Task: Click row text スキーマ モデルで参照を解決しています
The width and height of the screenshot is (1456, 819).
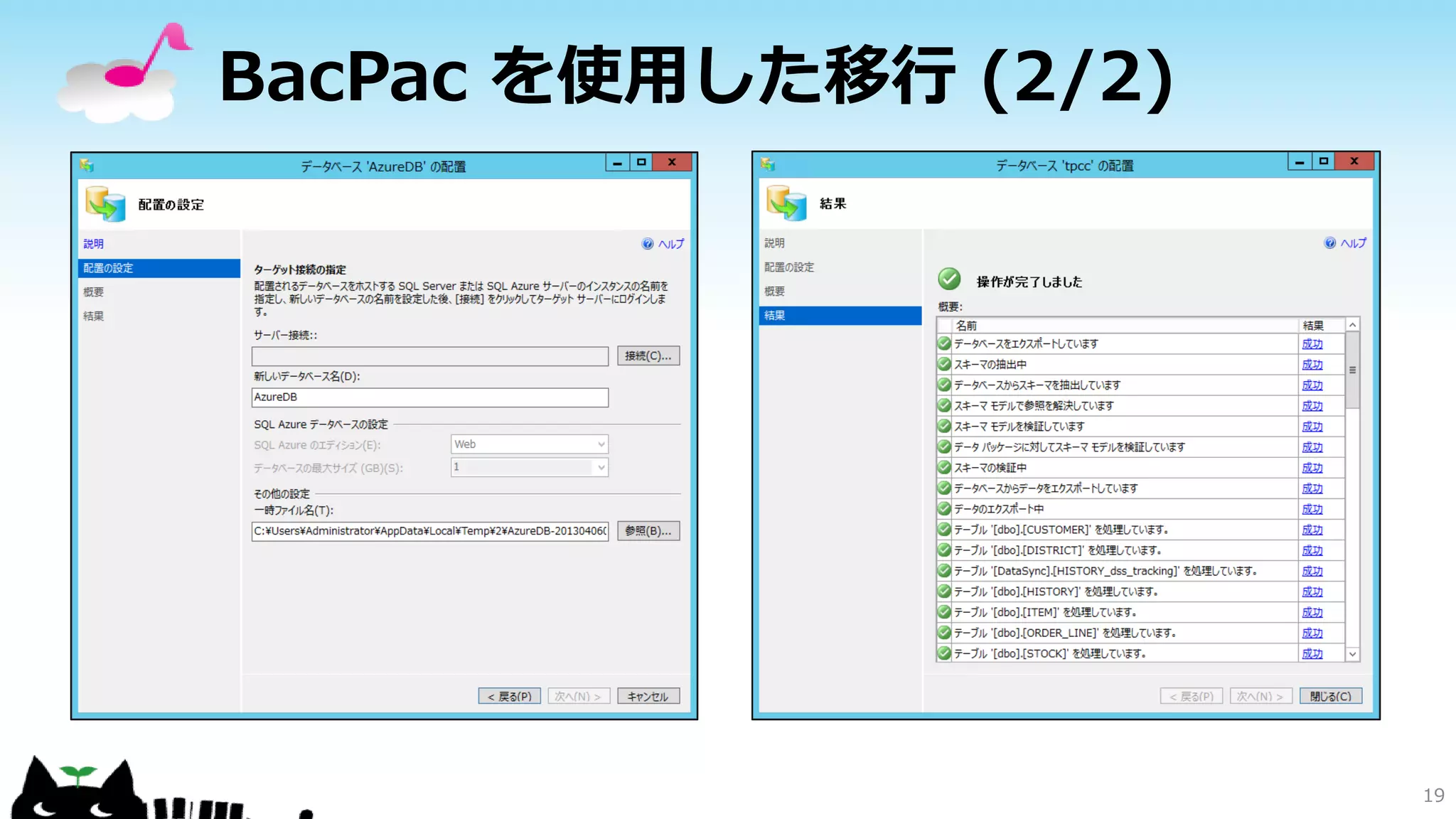Action: 1034,406
